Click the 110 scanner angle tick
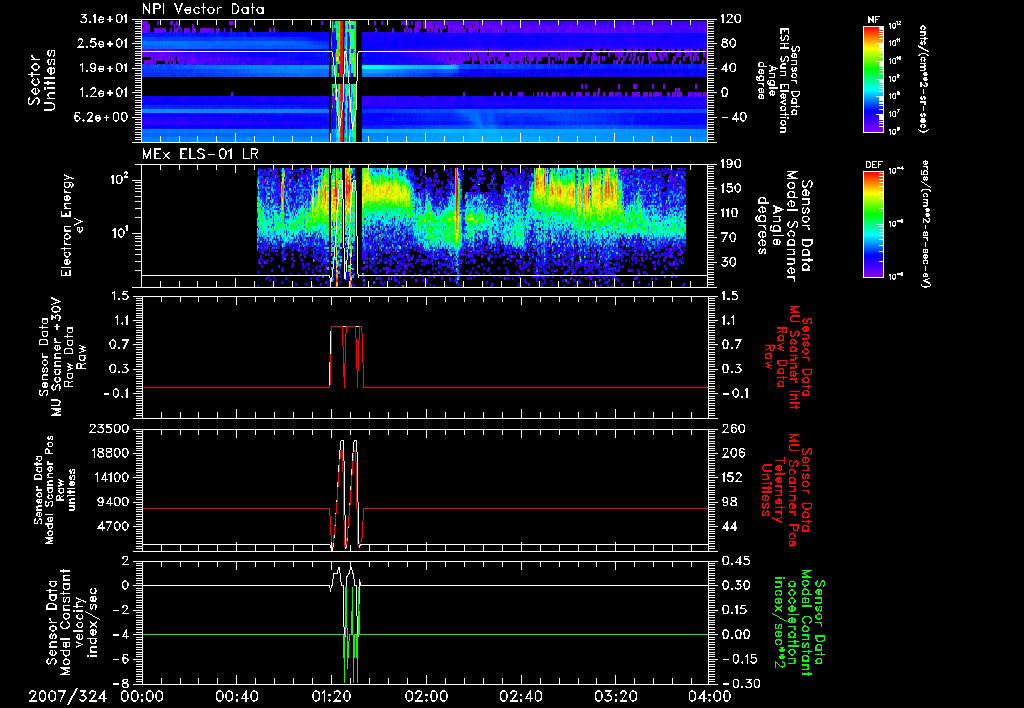 click(x=731, y=213)
